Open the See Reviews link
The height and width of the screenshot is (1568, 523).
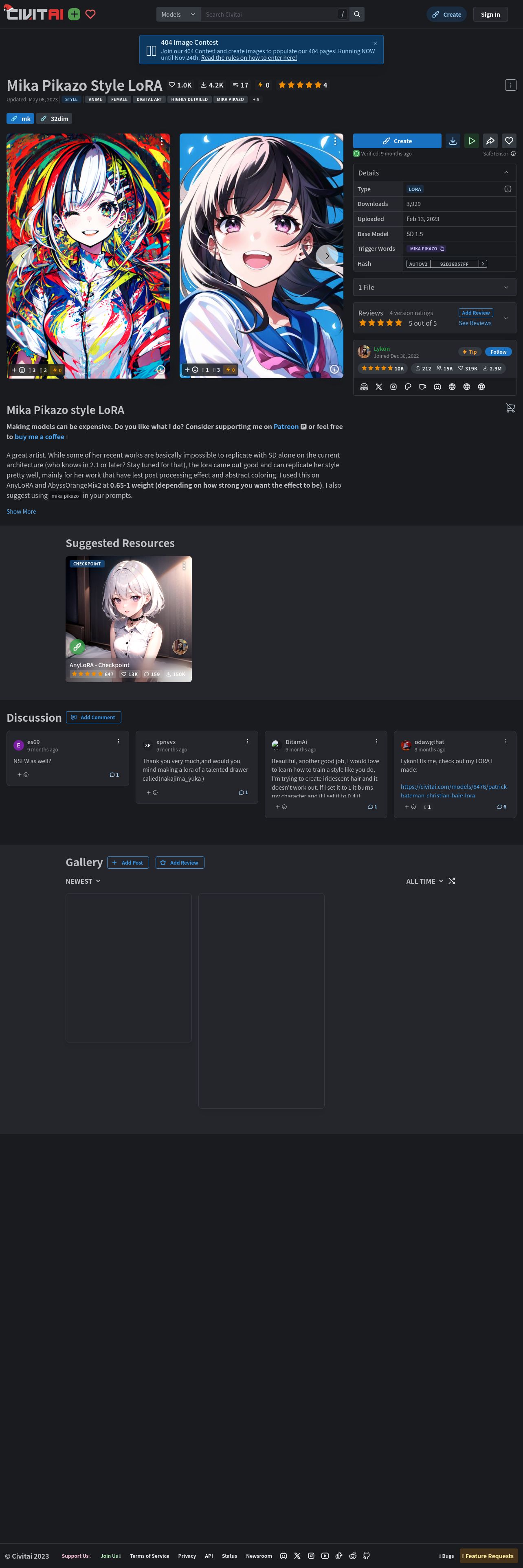tap(475, 323)
